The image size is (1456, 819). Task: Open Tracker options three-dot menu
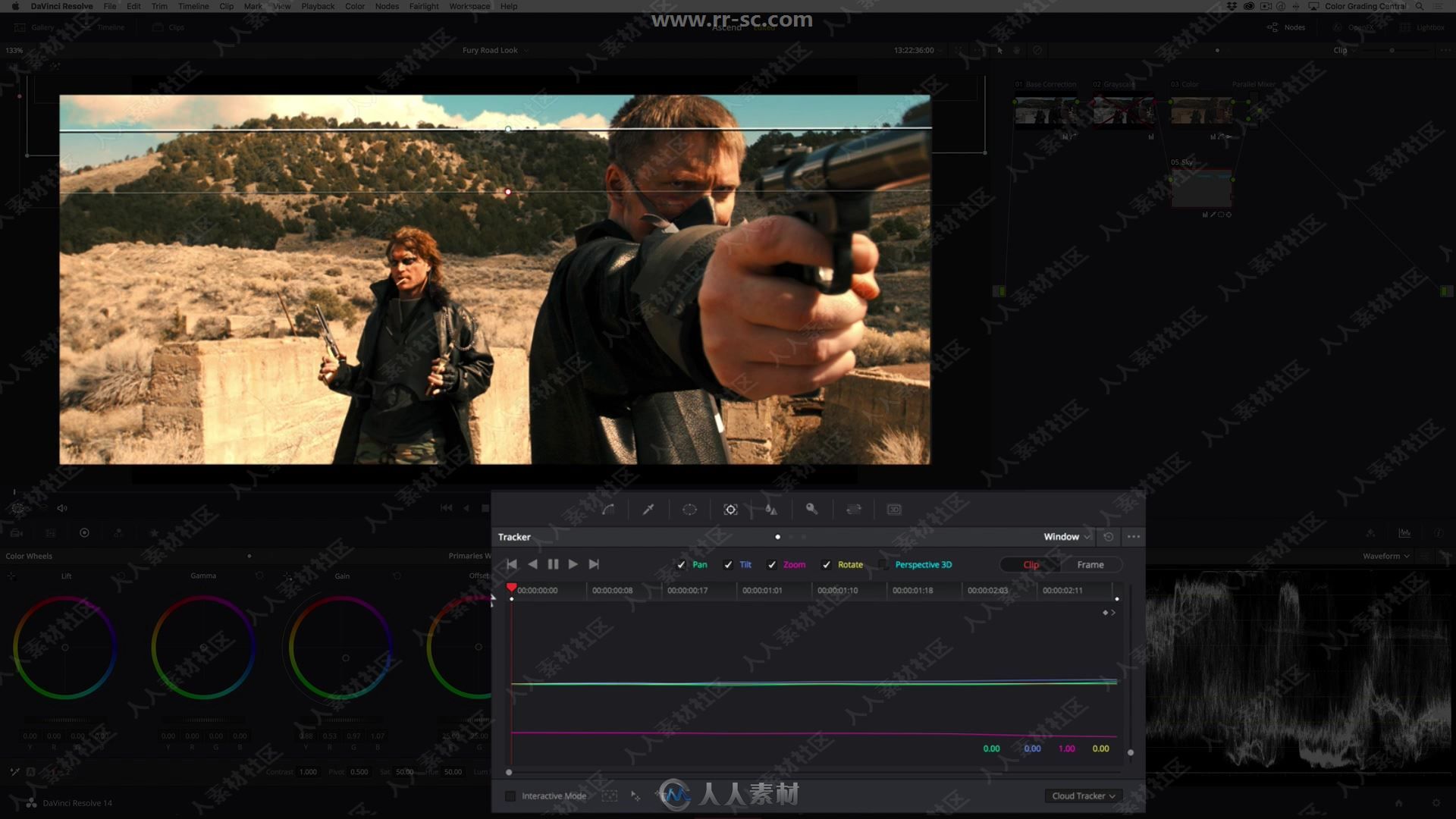(1134, 537)
